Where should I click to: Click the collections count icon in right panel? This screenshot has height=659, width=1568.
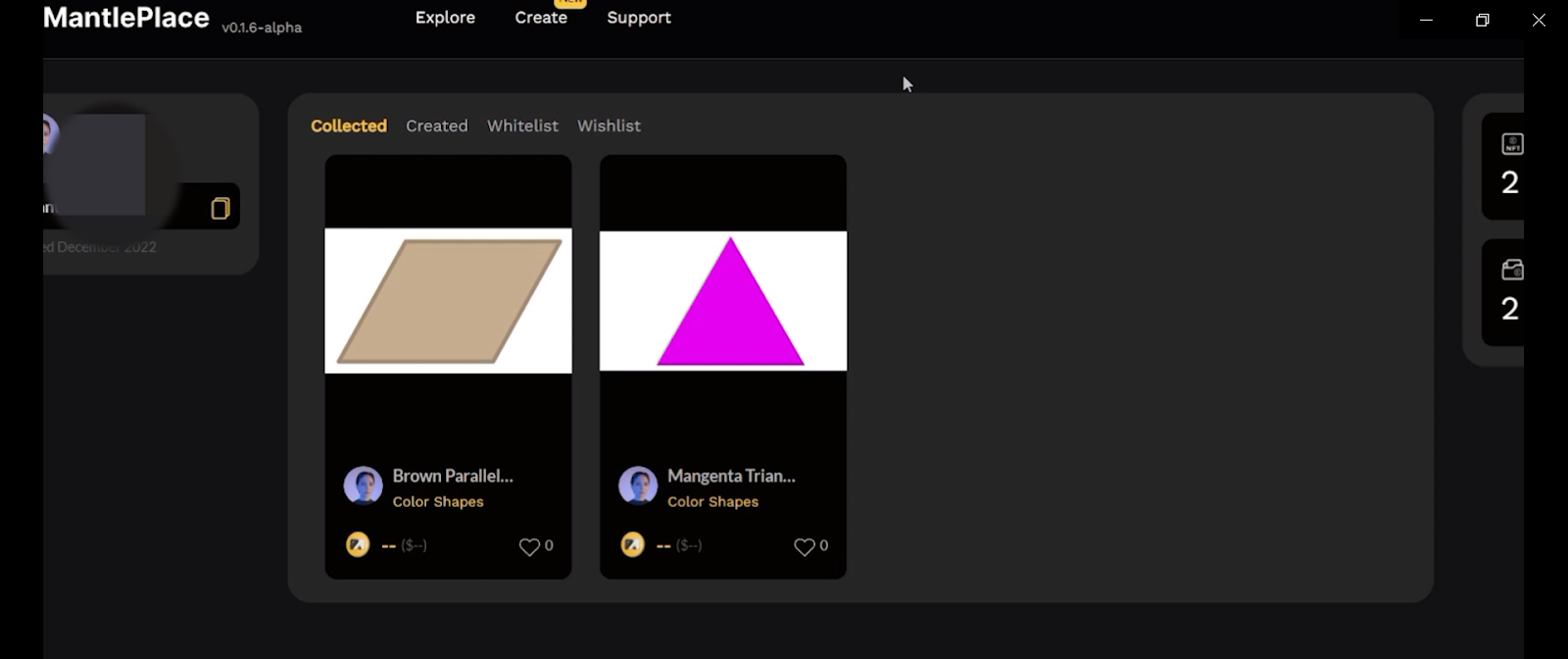pos(1513,270)
